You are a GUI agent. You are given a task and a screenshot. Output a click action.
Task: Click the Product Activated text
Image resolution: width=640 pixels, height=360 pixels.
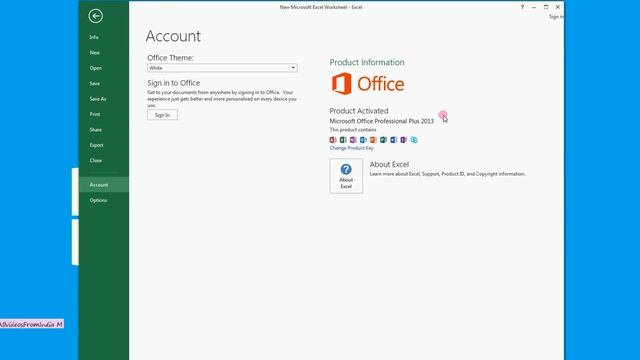tap(359, 111)
